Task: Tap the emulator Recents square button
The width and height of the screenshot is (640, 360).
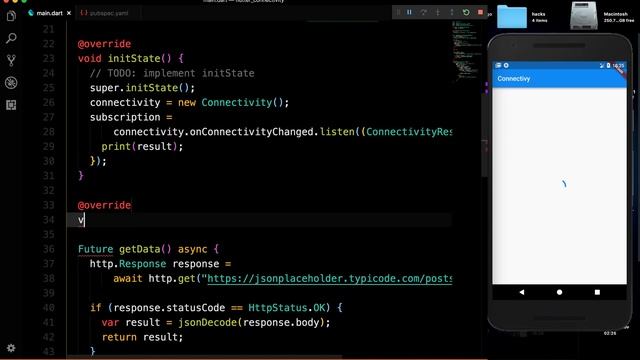Action: pos(597,292)
